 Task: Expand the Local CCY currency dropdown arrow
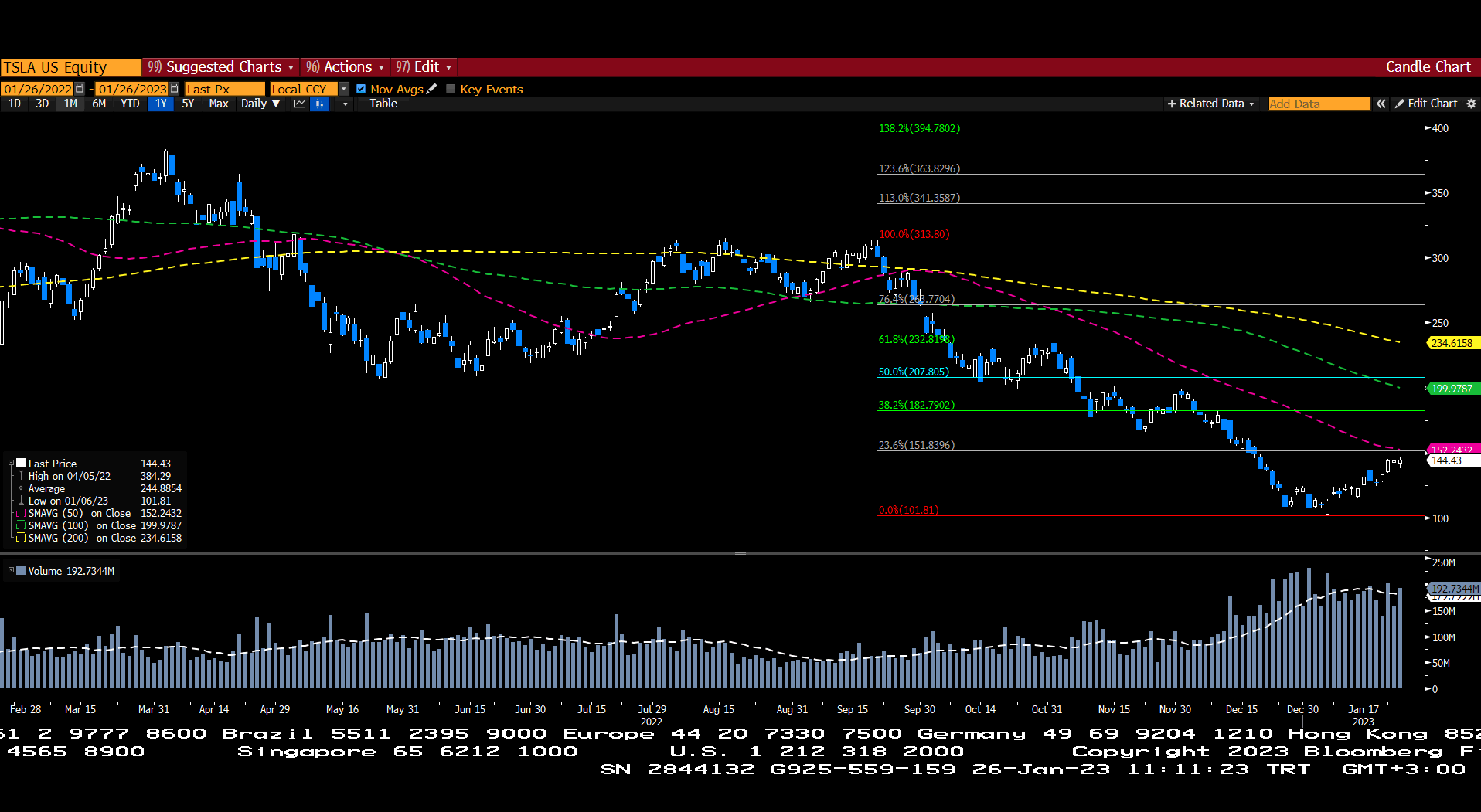344,89
